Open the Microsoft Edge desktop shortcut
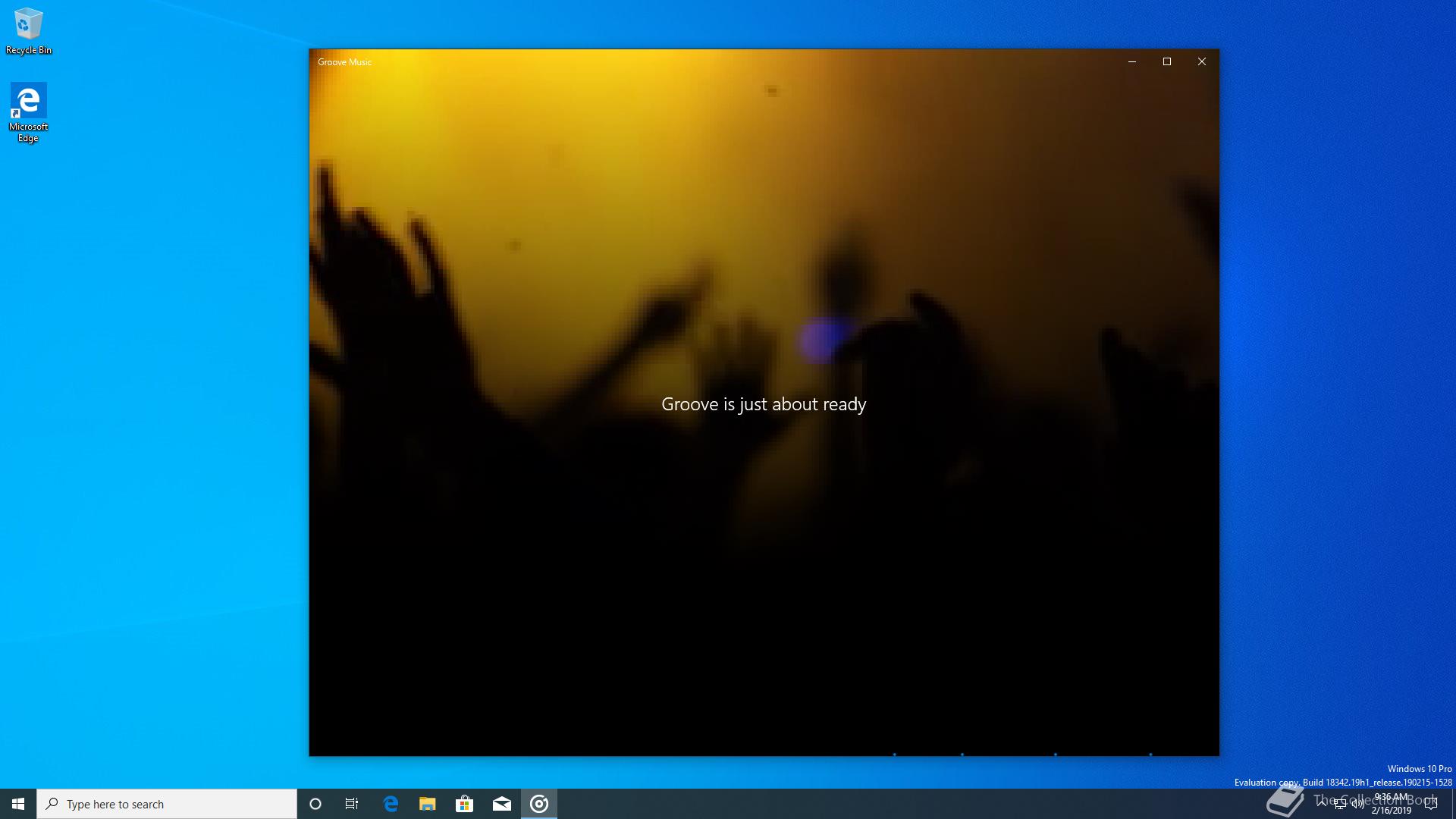 [28, 113]
